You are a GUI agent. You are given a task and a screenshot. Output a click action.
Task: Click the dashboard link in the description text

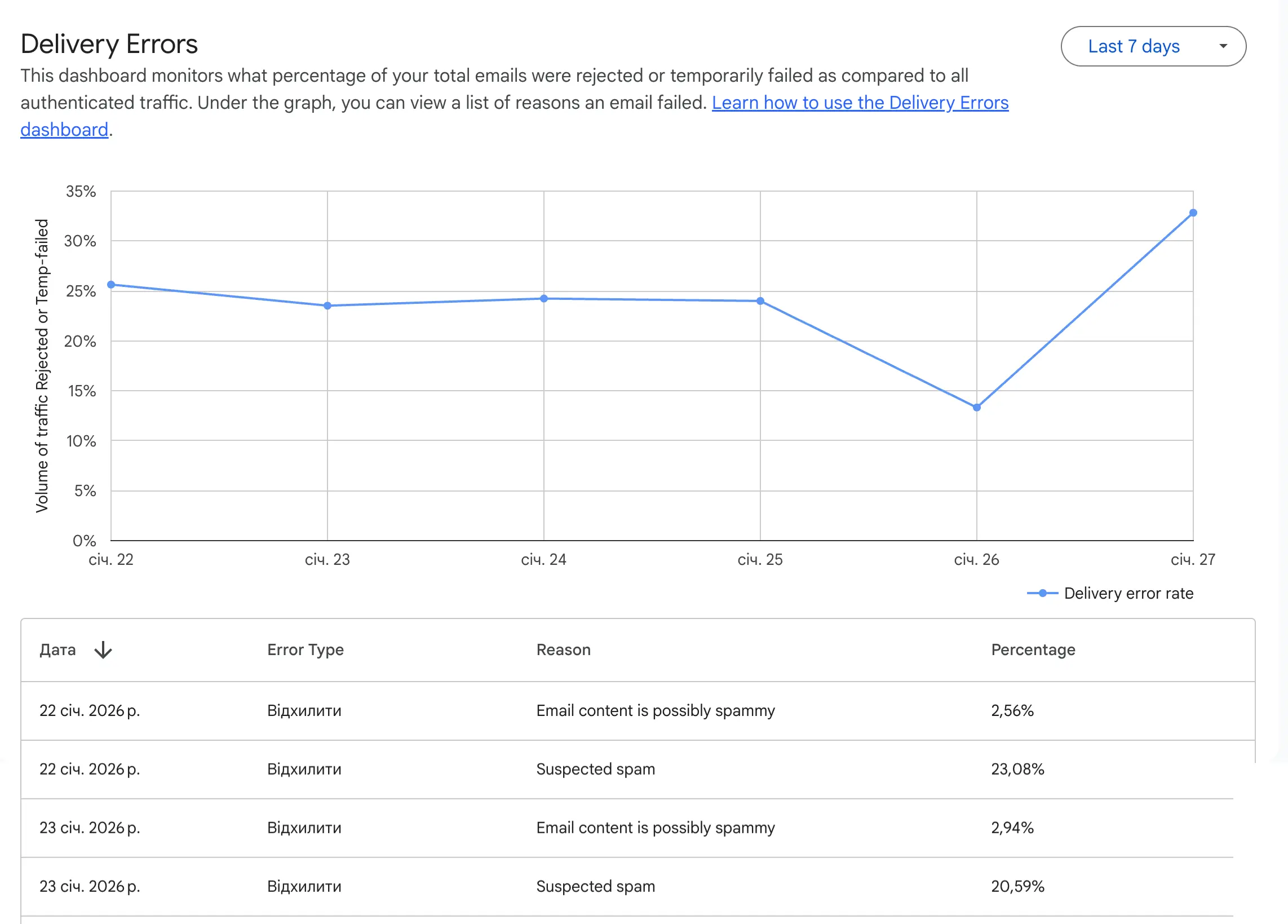[64, 130]
